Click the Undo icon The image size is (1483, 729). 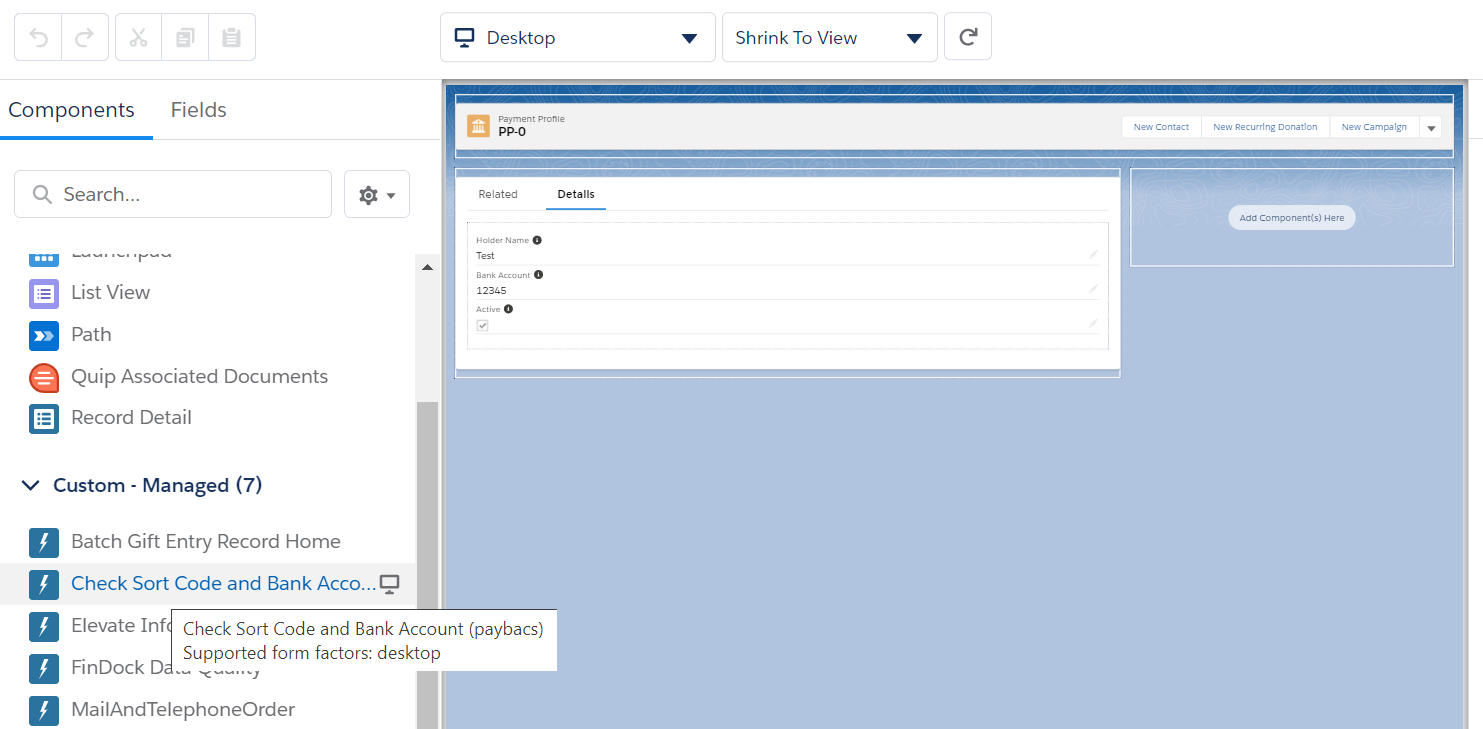[x=37, y=37]
